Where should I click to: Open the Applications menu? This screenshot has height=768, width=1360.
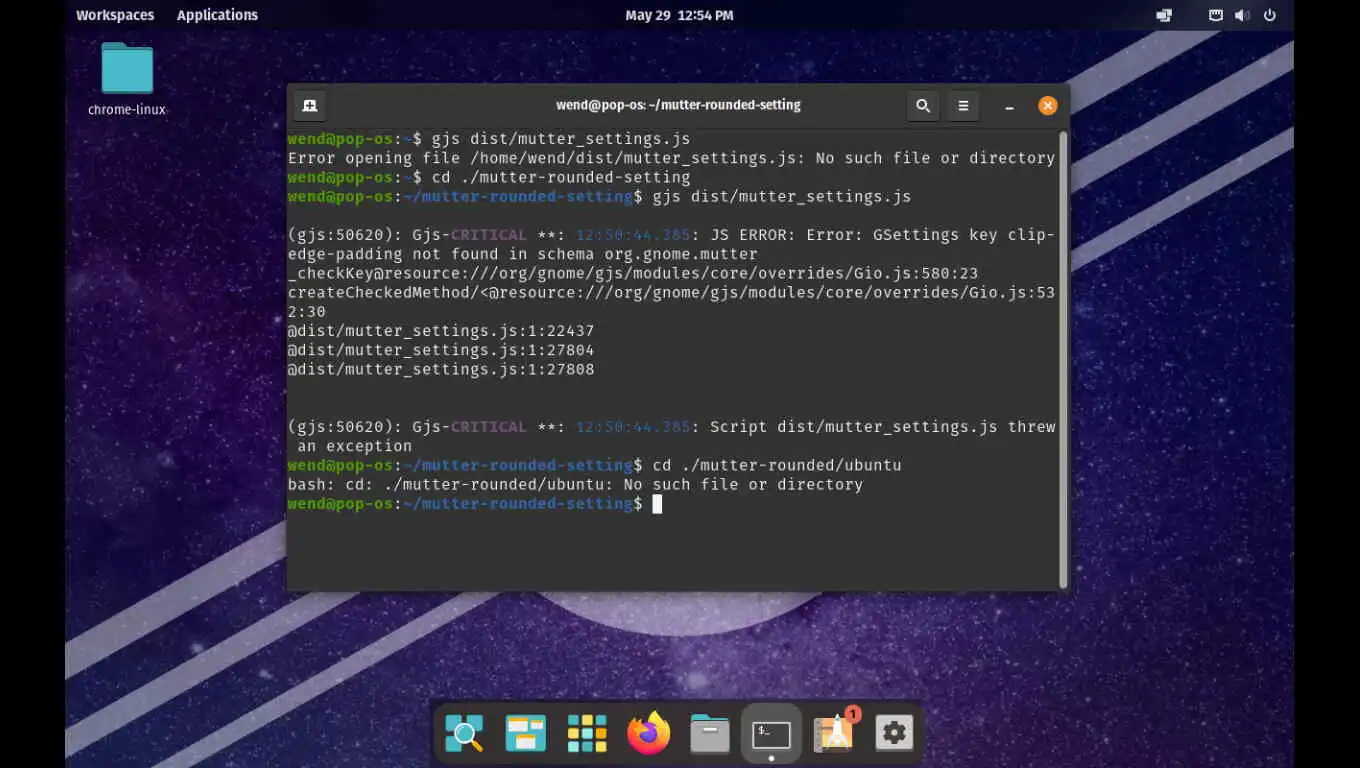217,15
